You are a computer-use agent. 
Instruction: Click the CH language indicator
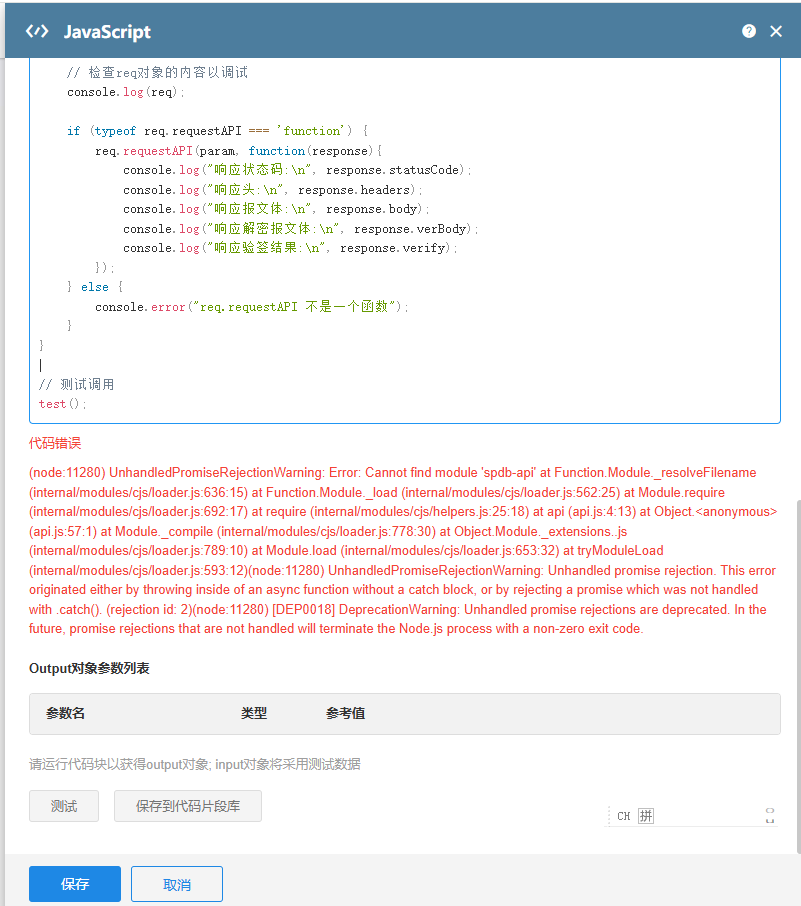tap(624, 816)
